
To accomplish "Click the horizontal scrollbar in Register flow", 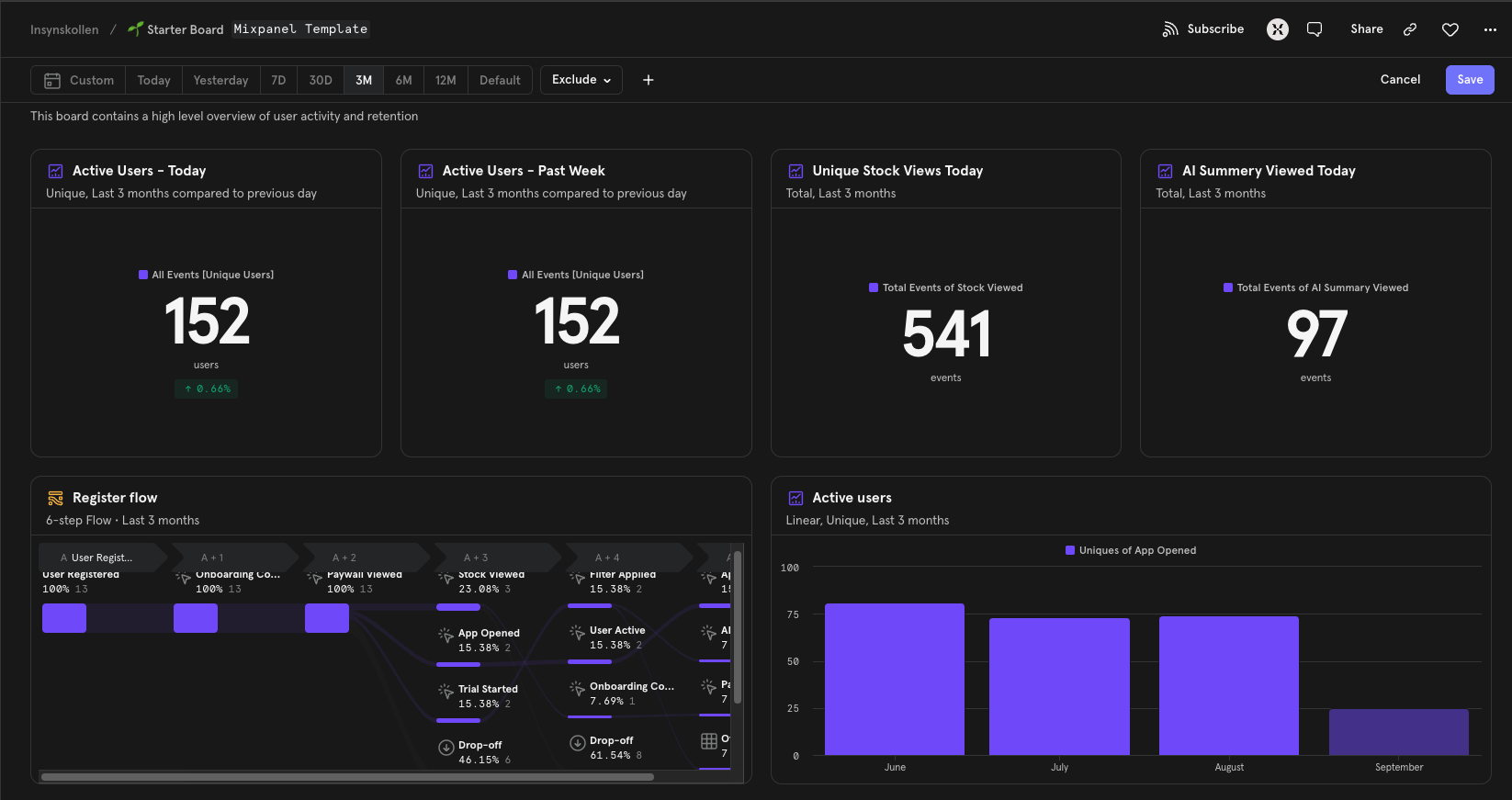I will tap(347, 777).
